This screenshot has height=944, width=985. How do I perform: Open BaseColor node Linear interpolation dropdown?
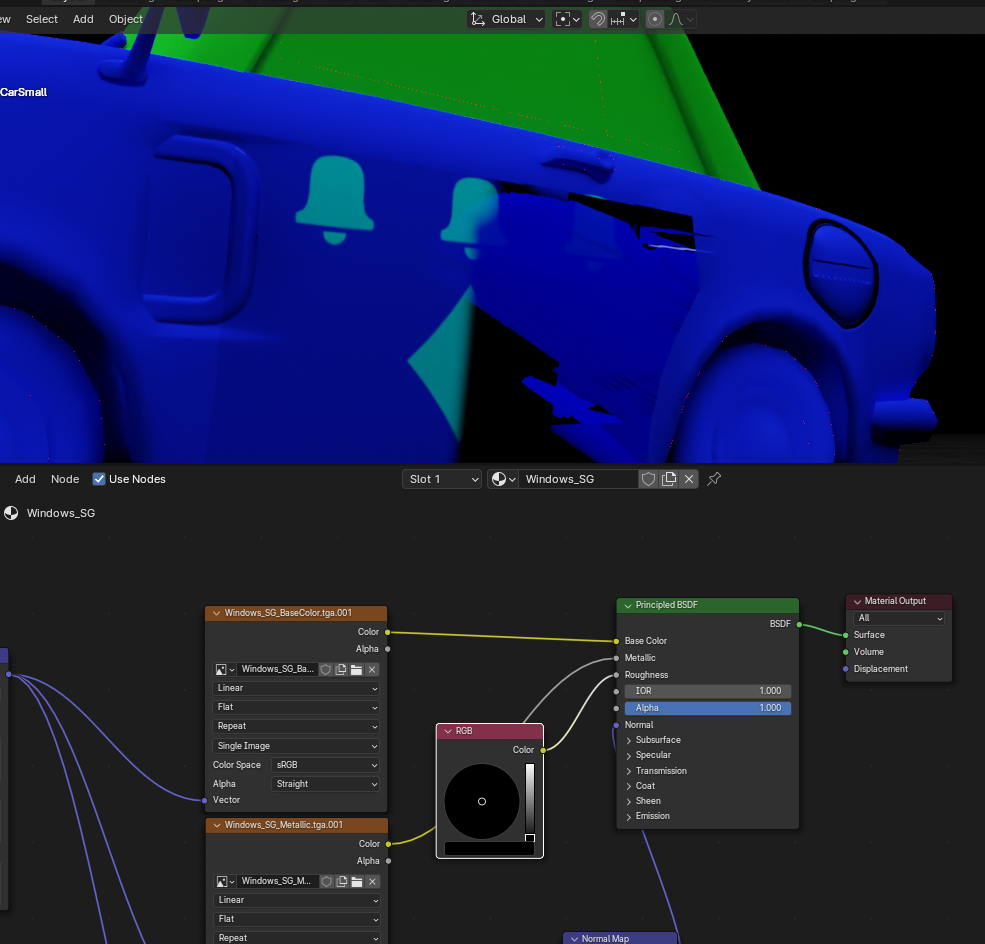point(297,688)
